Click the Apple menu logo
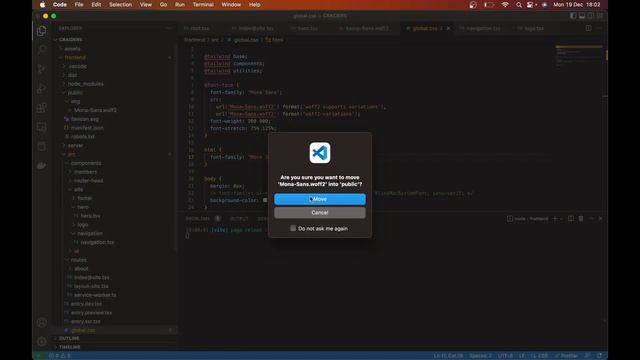640x360 pixels. [42, 5]
